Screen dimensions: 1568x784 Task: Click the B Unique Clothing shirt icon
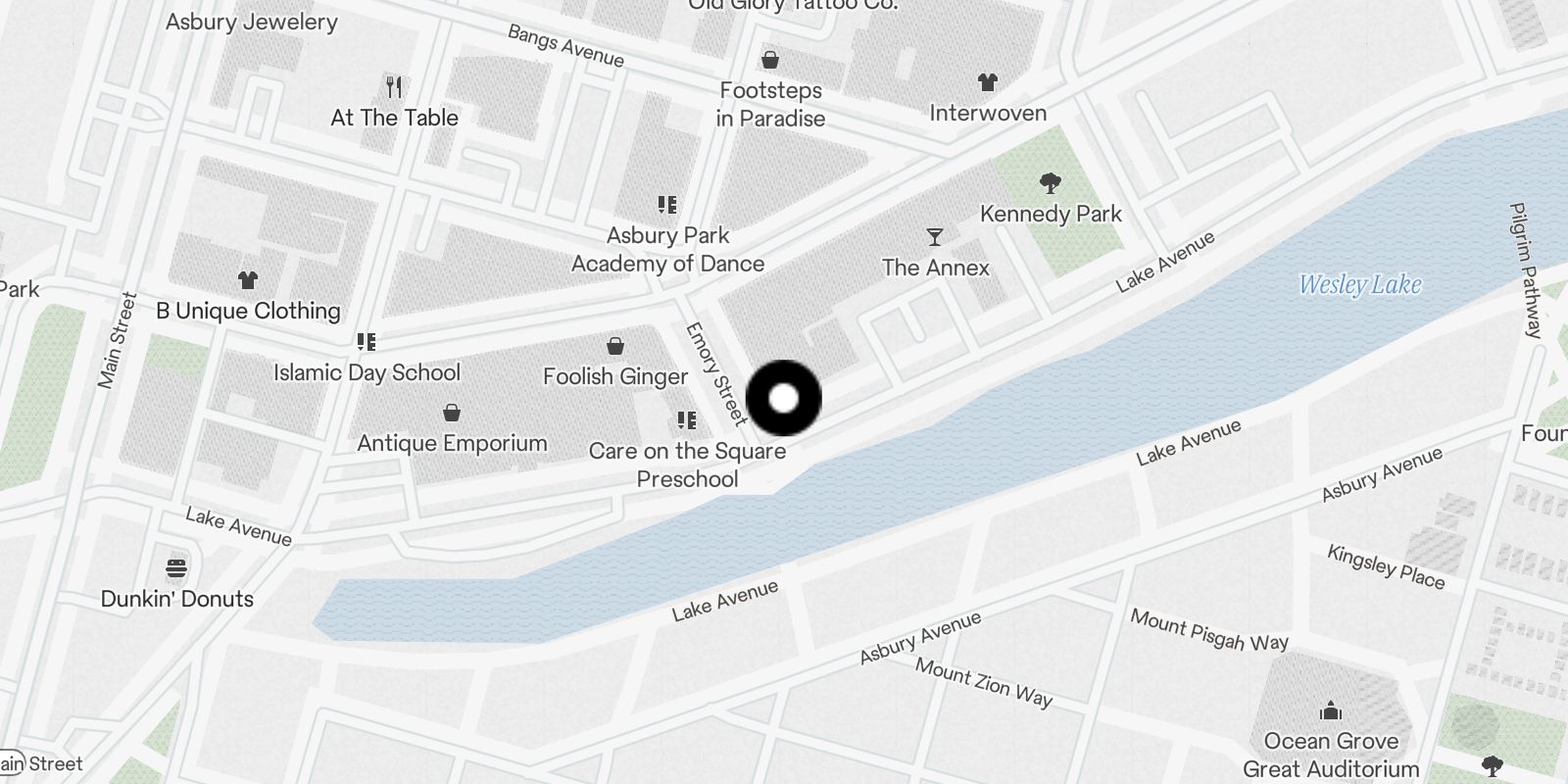248,280
